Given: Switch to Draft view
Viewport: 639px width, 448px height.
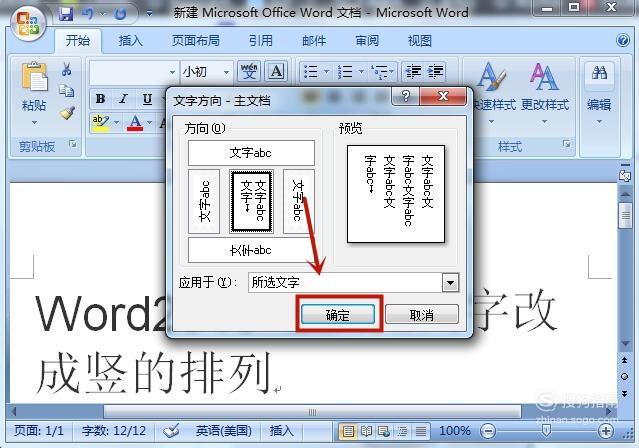Looking at the screenshot, I should [x=421, y=431].
